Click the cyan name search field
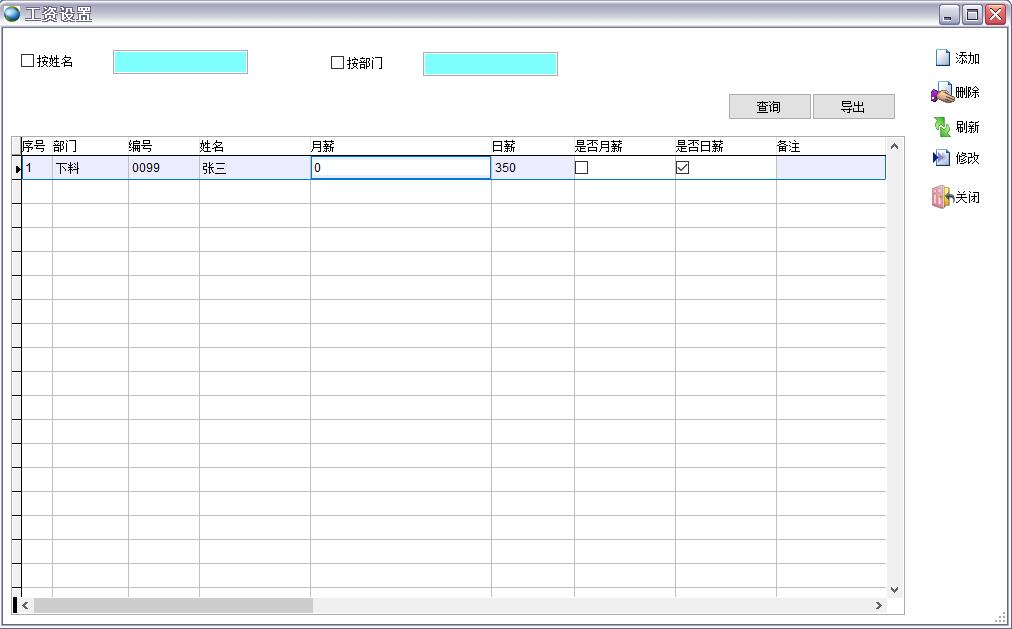 click(x=180, y=62)
